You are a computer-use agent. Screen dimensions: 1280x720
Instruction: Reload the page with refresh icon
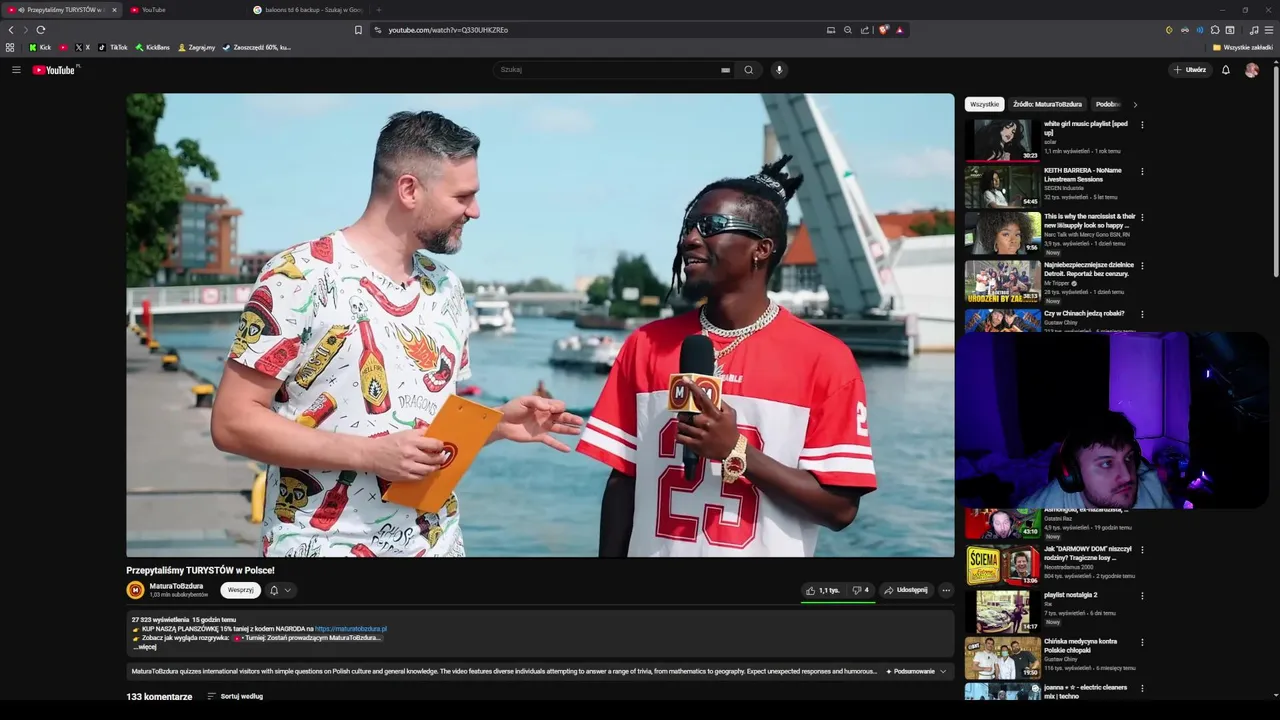click(41, 30)
